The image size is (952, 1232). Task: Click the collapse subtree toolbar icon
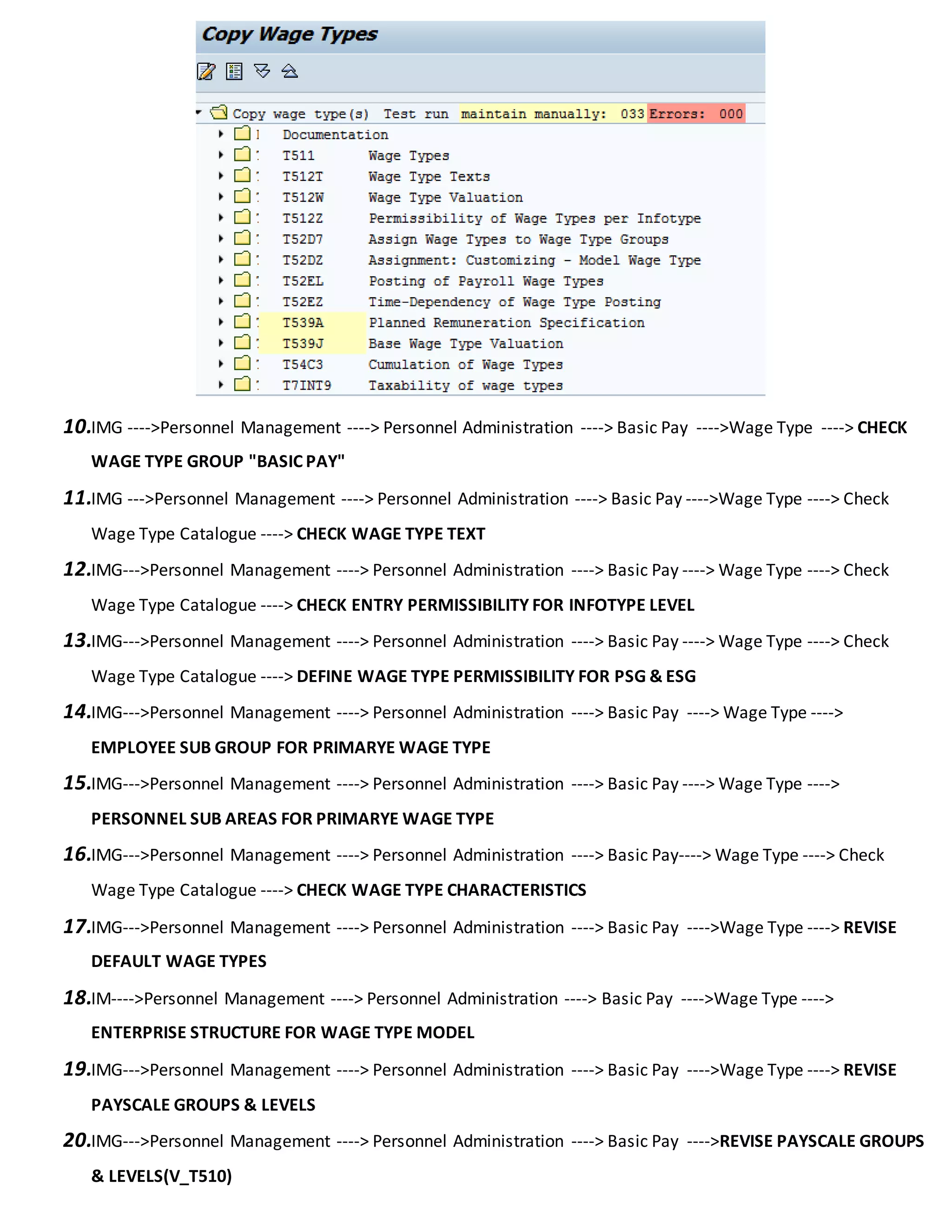tap(290, 71)
